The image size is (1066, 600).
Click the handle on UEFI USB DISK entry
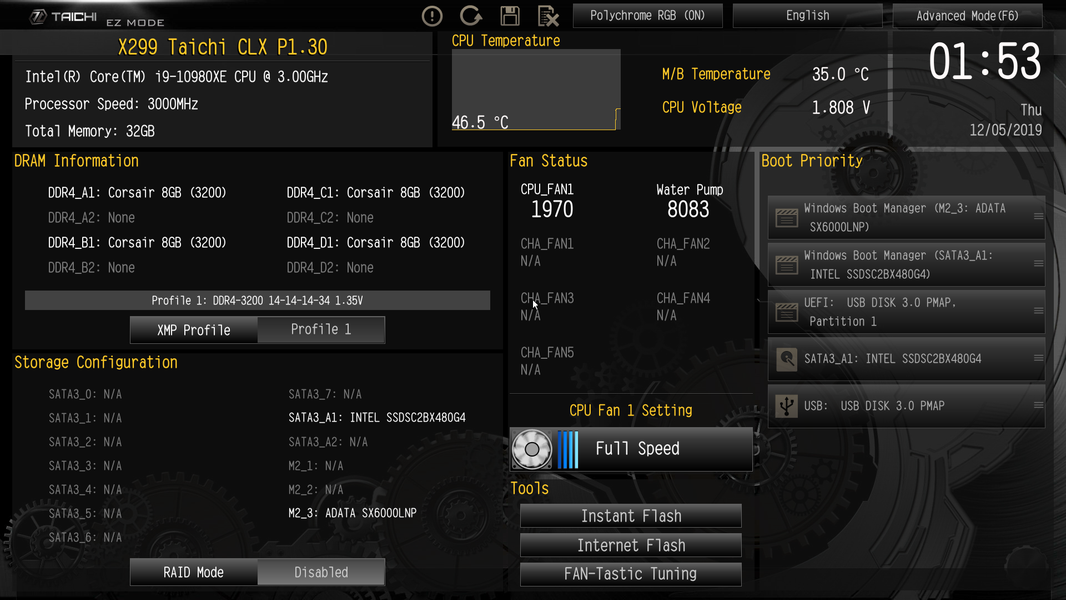coord(1038,311)
